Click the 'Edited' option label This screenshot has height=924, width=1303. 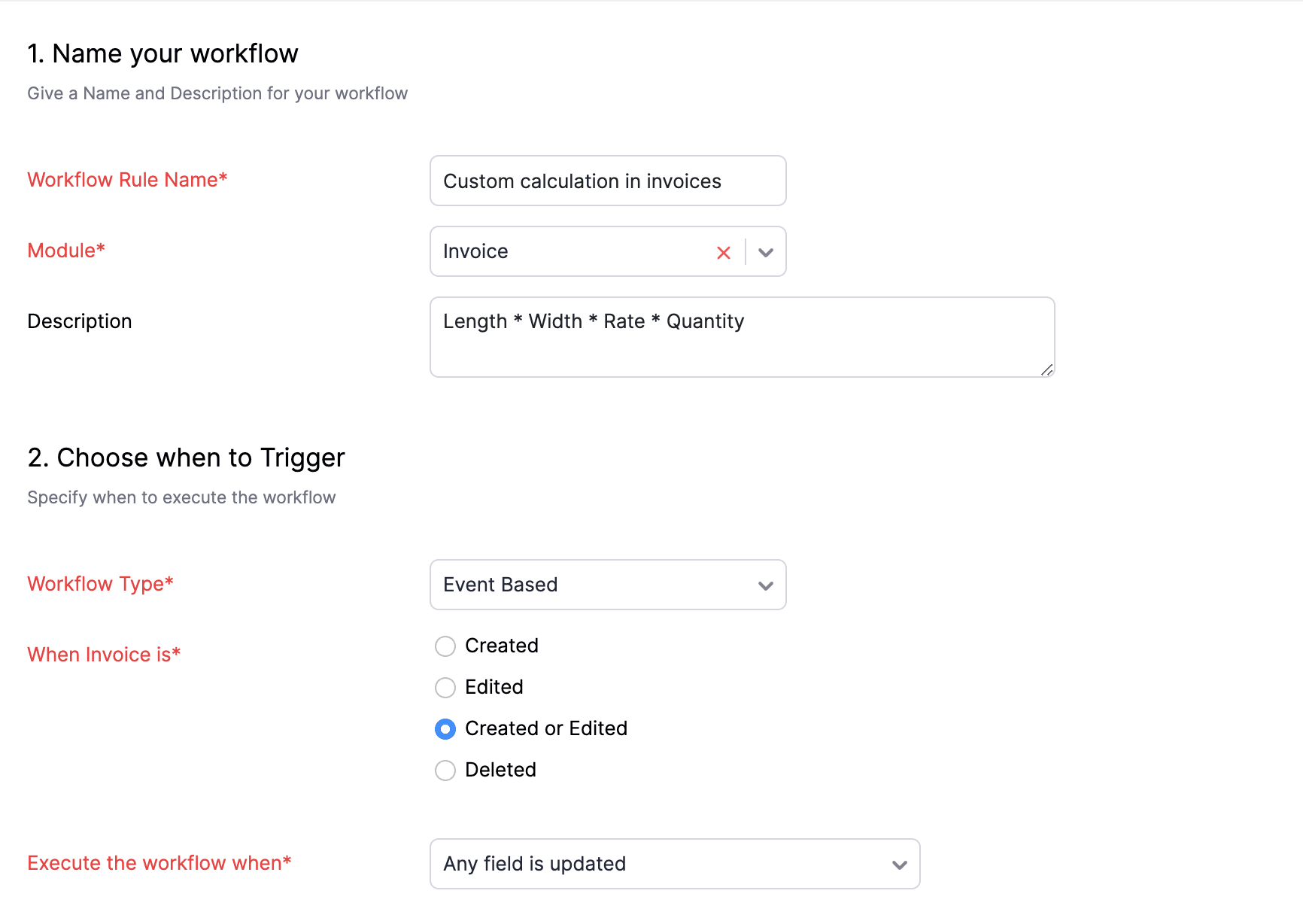494,687
